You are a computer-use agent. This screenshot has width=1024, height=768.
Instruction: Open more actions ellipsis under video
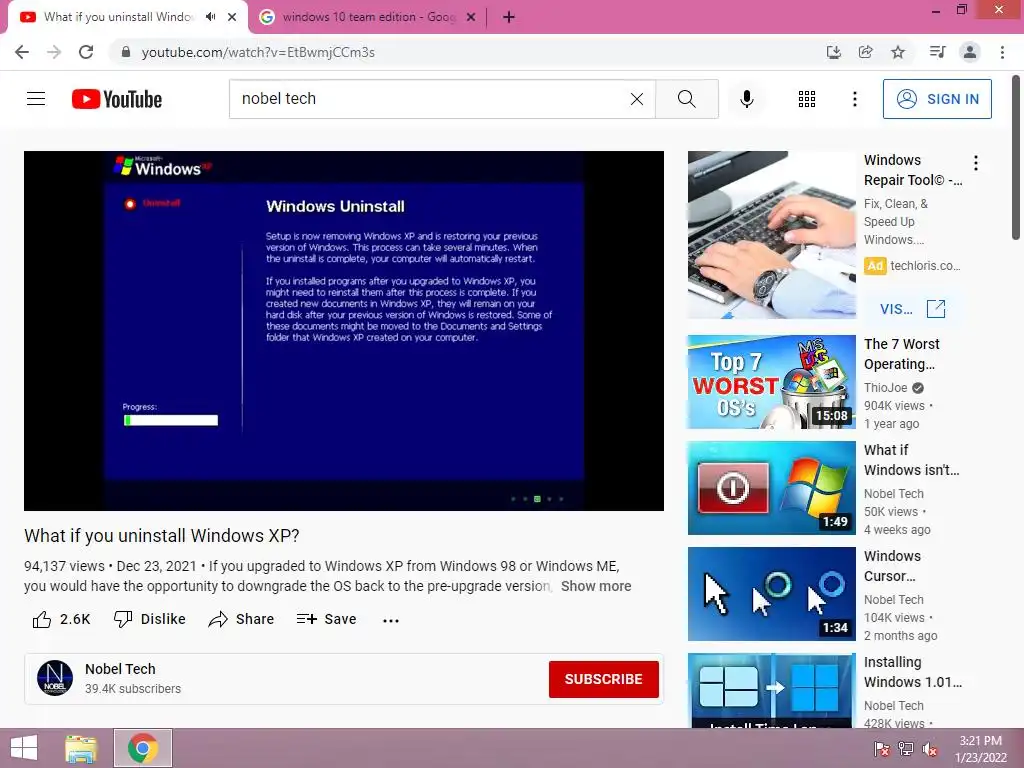tap(391, 620)
